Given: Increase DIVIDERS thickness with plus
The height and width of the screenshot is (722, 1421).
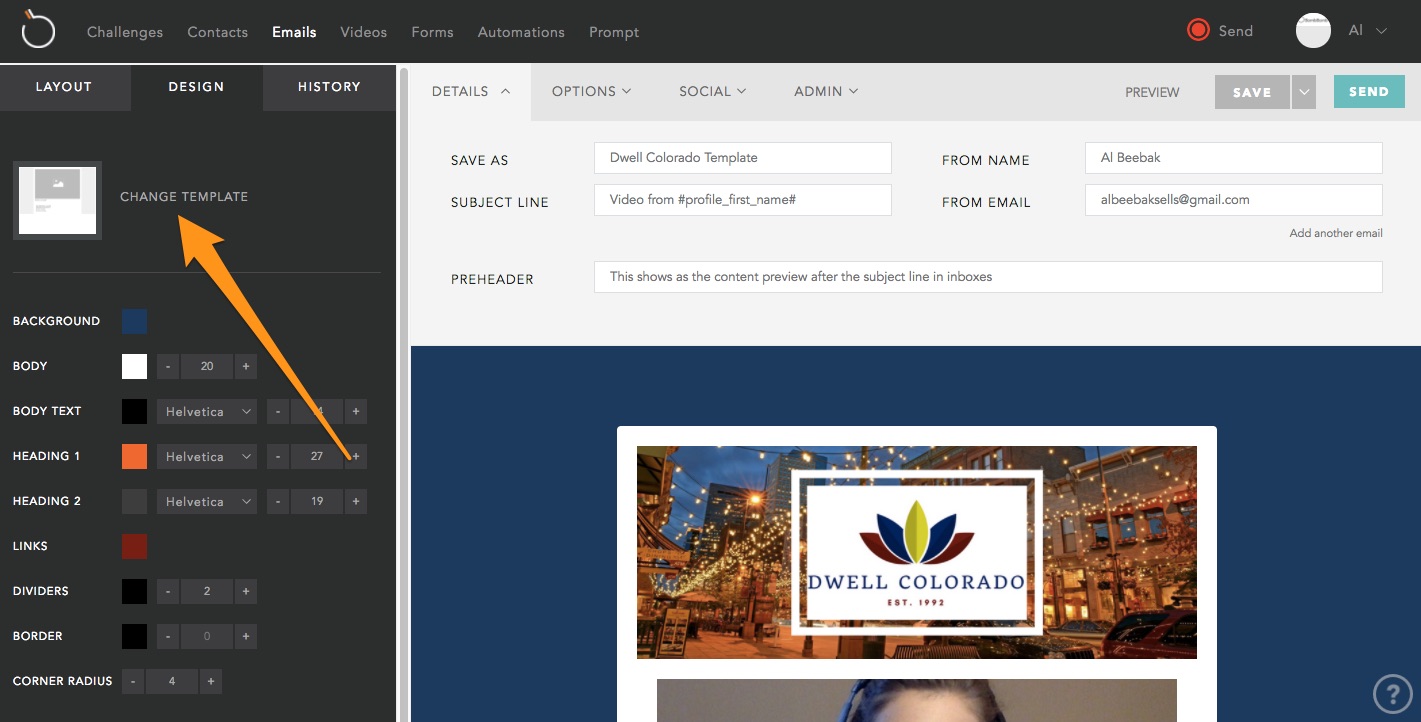Looking at the screenshot, I should pyautogui.click(x=246, y=591).
